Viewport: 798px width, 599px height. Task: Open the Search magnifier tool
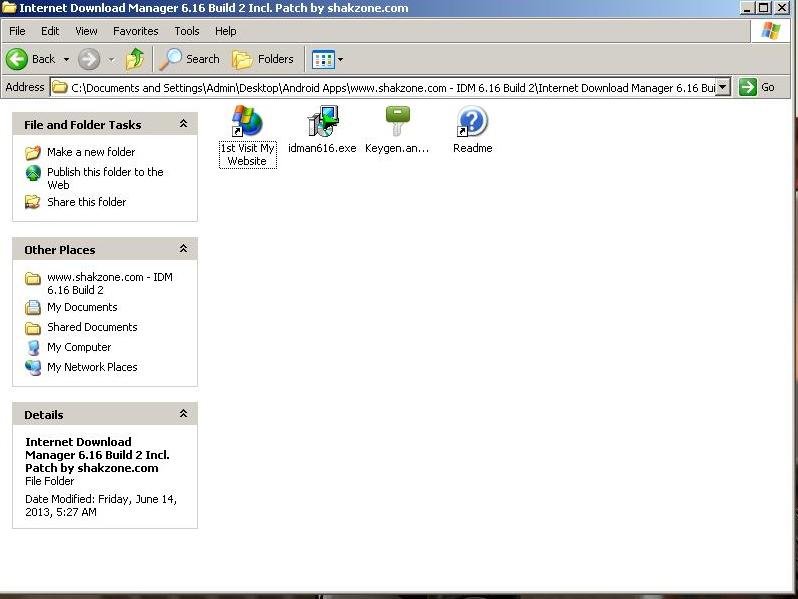click(x=189, y=59)
